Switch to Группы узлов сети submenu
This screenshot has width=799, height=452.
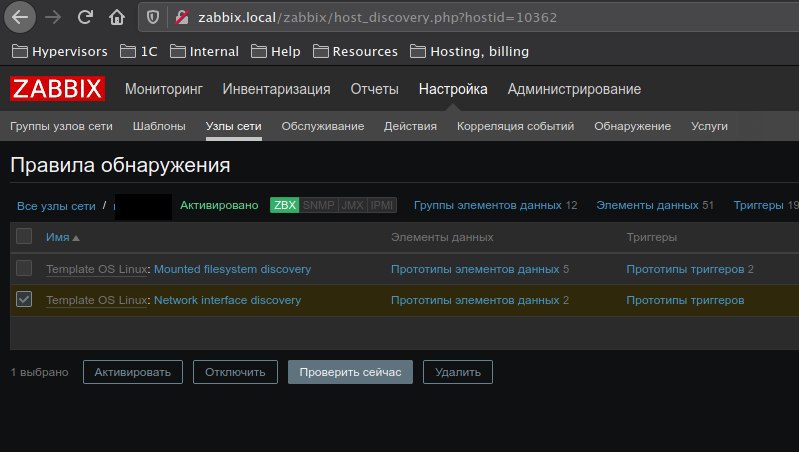coord(61,126)
